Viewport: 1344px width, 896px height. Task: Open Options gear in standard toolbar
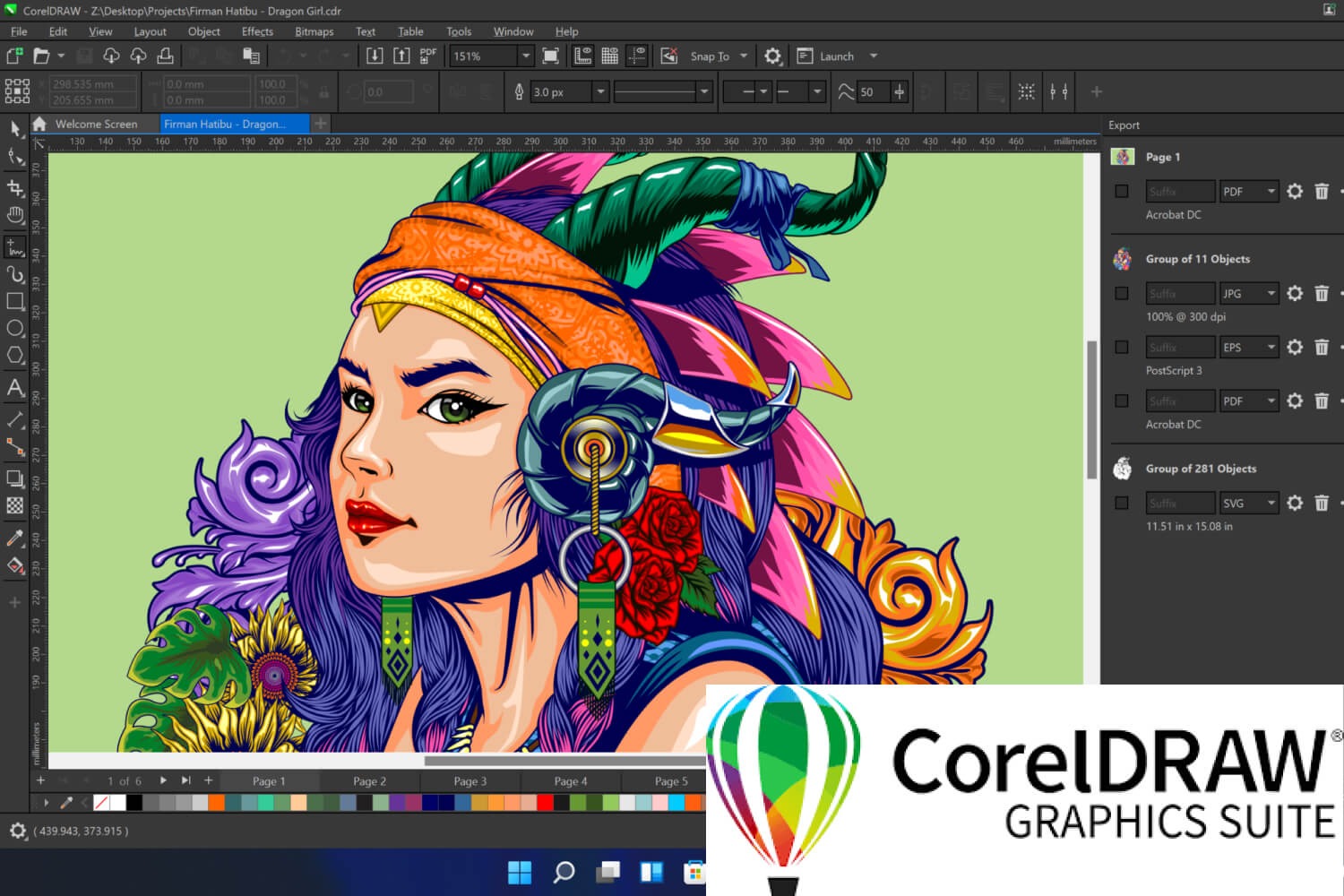point(772,56)
